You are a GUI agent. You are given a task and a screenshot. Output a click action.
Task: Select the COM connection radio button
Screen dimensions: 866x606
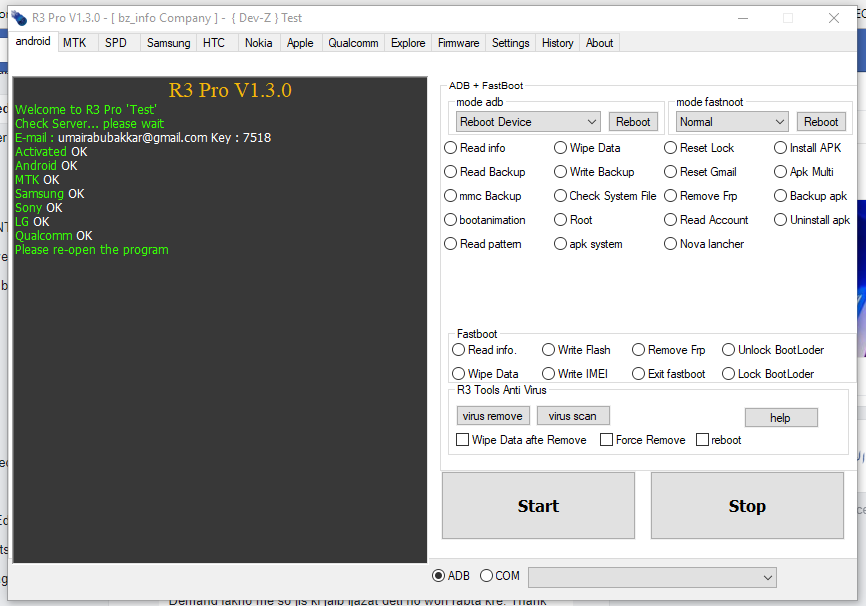coord(500,576)
